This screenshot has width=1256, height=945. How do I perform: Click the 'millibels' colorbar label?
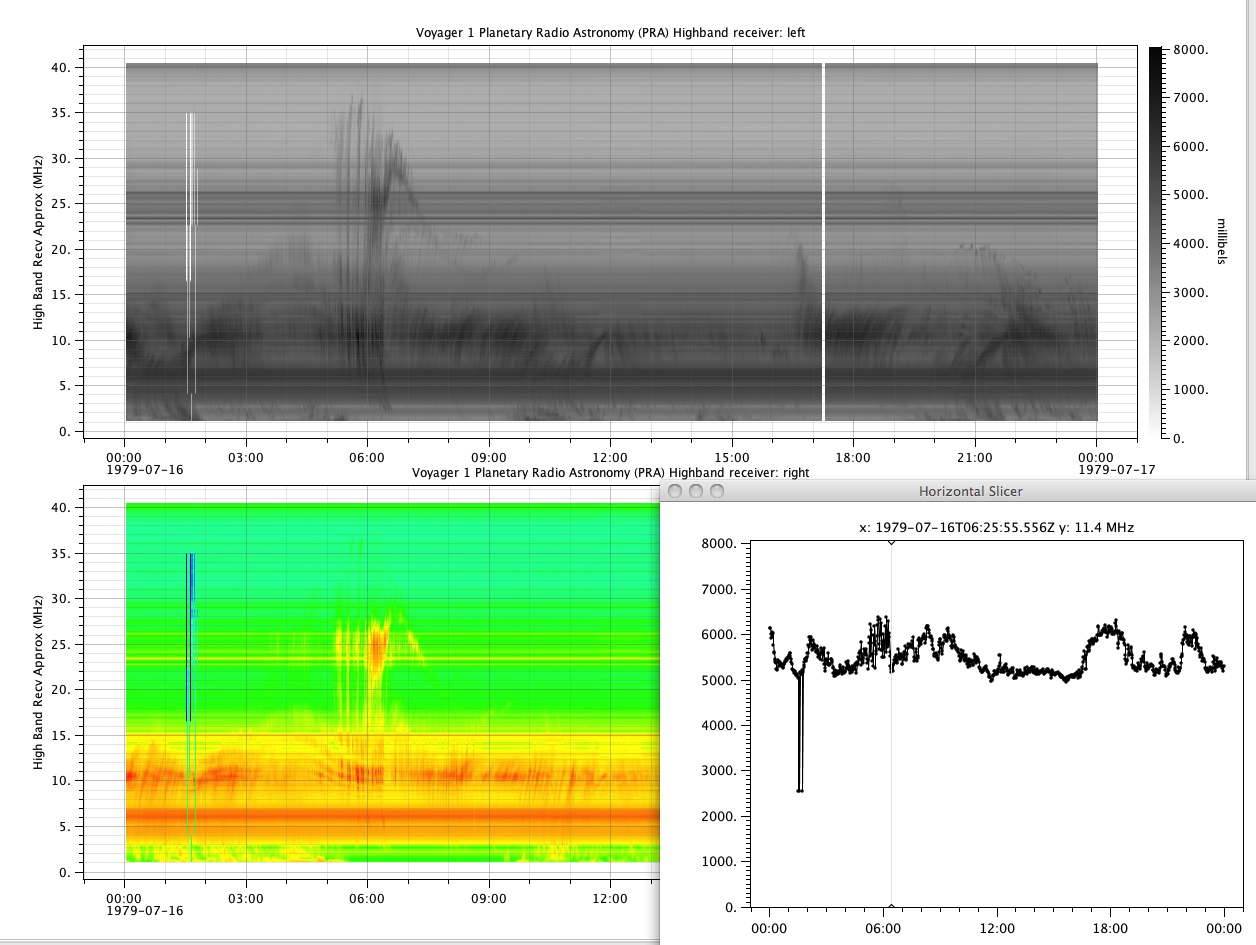click(x=1221, y=243)
